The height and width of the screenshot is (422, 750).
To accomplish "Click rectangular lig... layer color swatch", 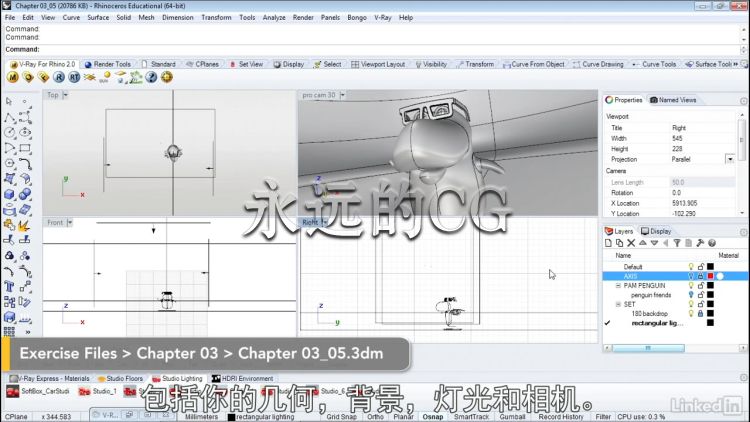I will pyautogui.click(x=710, y=323).
